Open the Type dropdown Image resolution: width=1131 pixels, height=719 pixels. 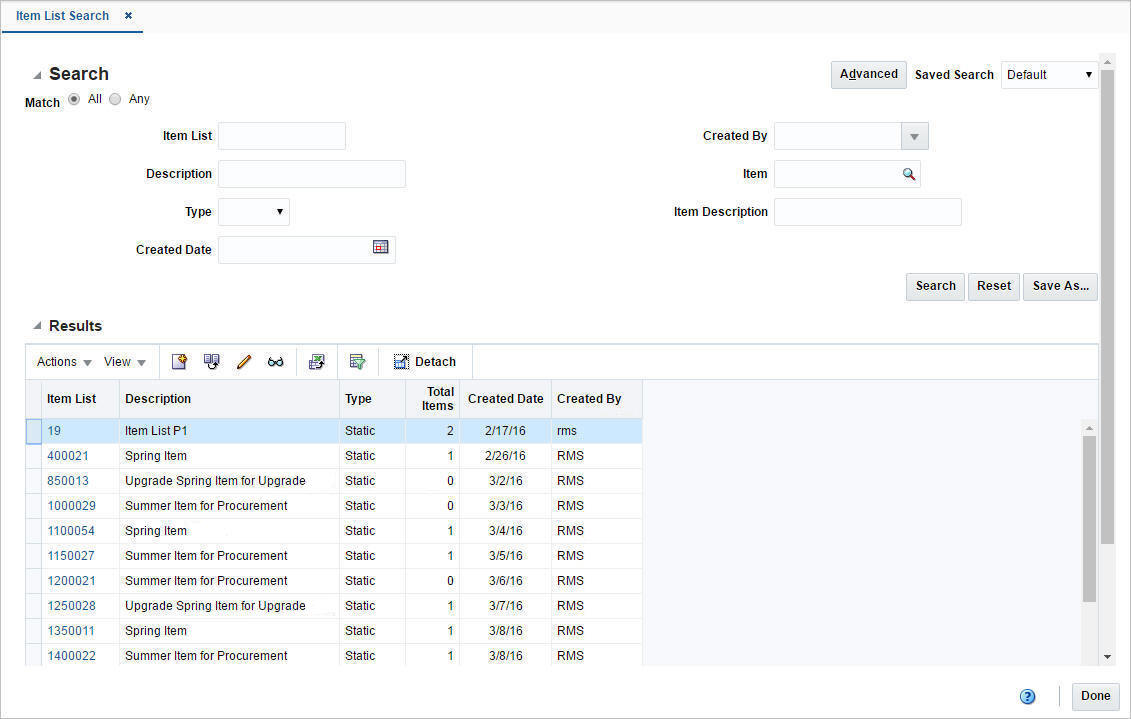[277, 211]
